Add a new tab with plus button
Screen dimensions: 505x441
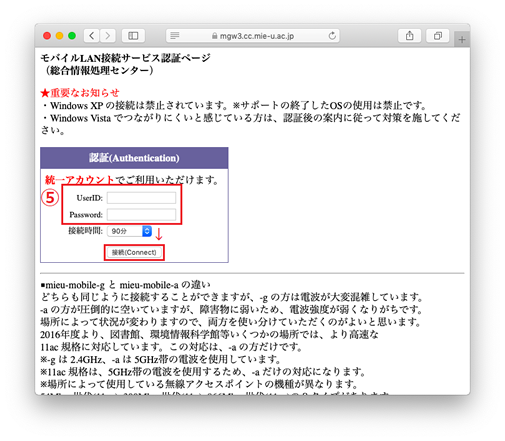(462, 40)
